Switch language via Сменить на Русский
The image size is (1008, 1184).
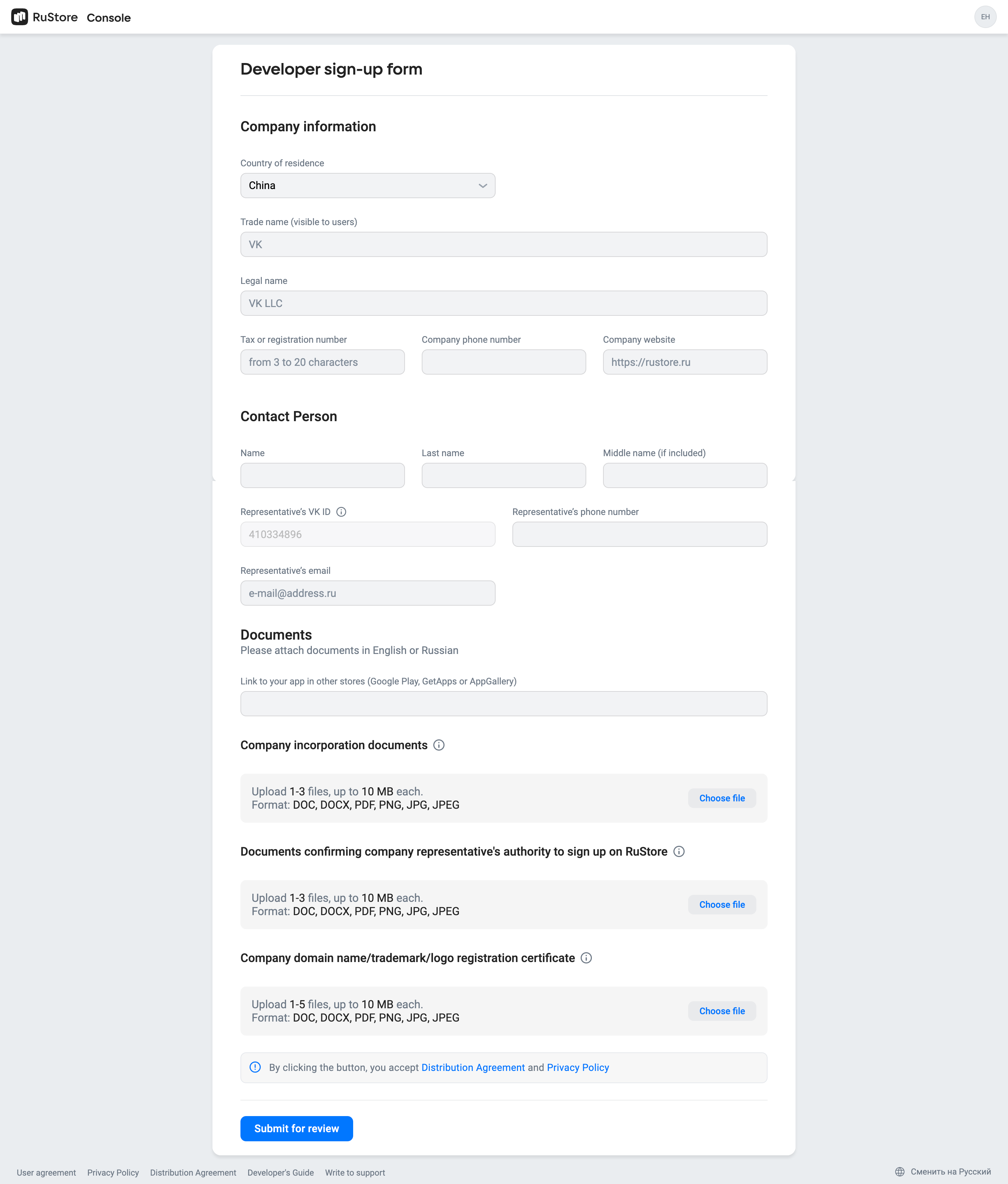click(950, 1172)
